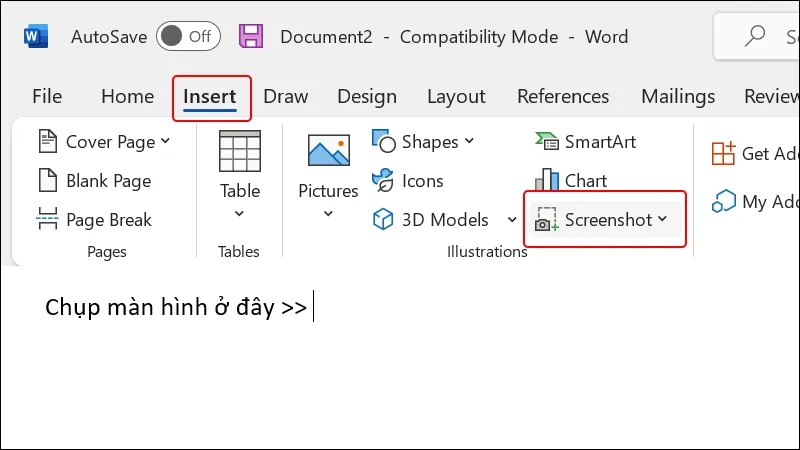Click the Illustrations group label

click(487, 252)
